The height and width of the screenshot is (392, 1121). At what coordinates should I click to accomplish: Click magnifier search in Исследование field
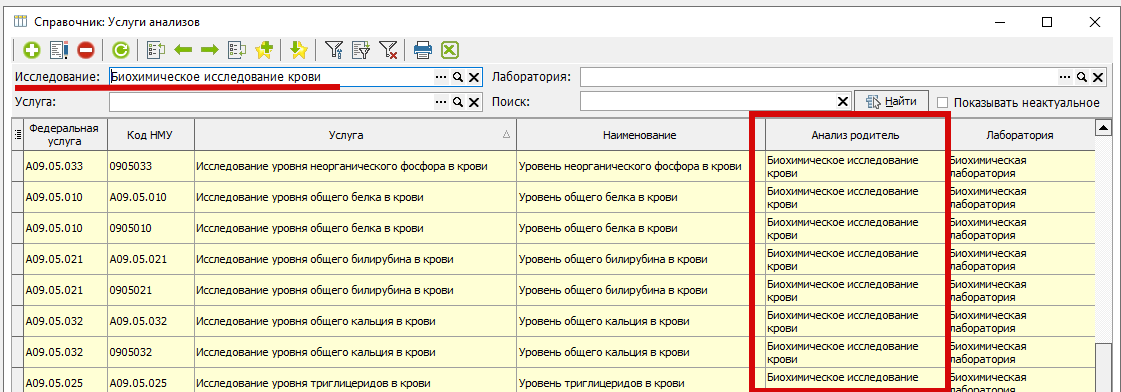[458, 77]
